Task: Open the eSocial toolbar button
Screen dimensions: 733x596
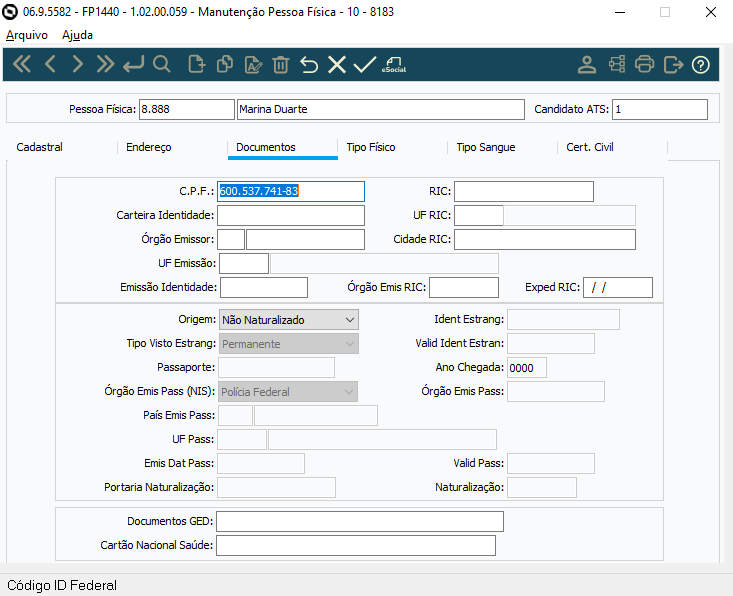Action: click(394, 65)
